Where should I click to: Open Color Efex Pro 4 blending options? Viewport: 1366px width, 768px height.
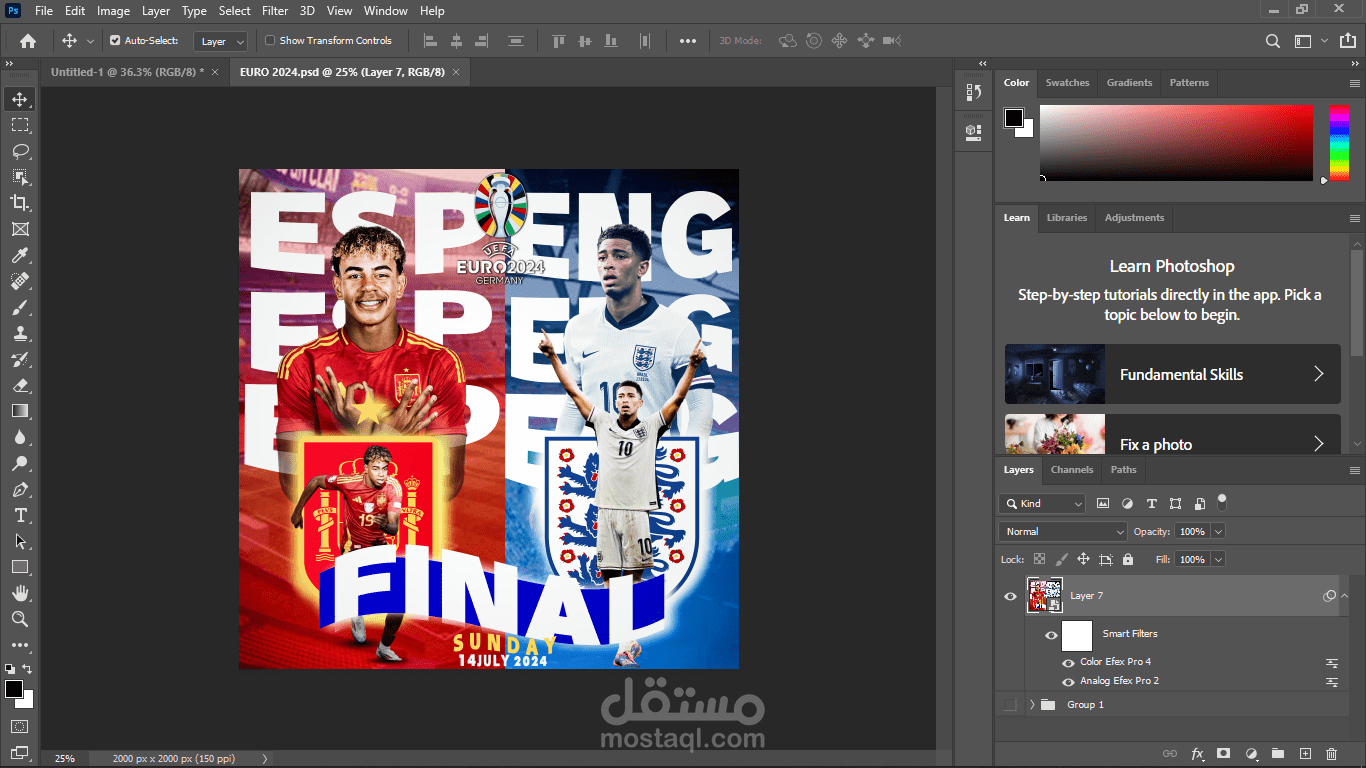pos(1332,663)
